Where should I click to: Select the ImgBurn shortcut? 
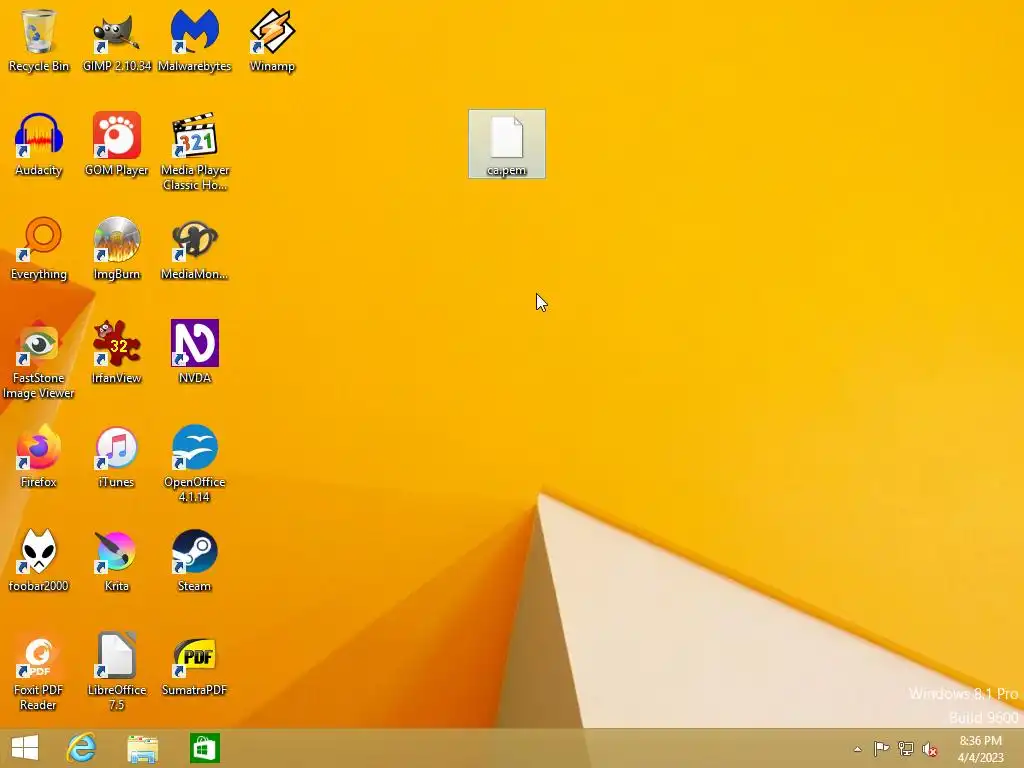coord(116,249)
